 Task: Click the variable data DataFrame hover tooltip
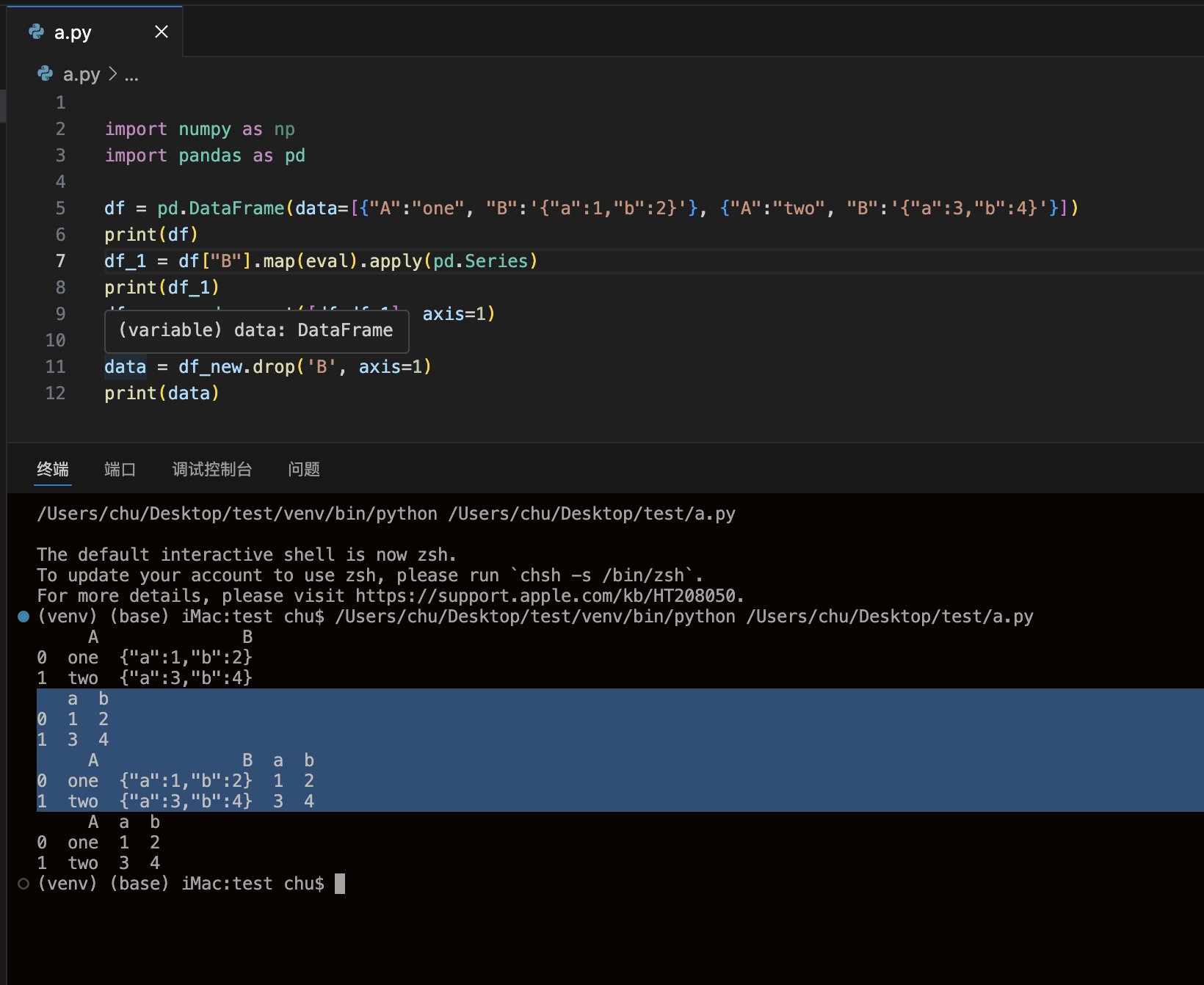(x=256, y=331)
